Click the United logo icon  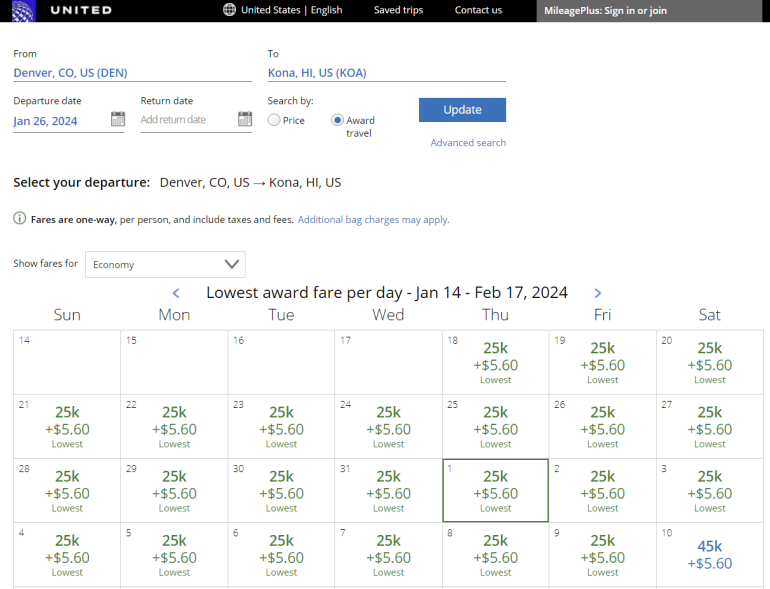(x=22, y=10)
